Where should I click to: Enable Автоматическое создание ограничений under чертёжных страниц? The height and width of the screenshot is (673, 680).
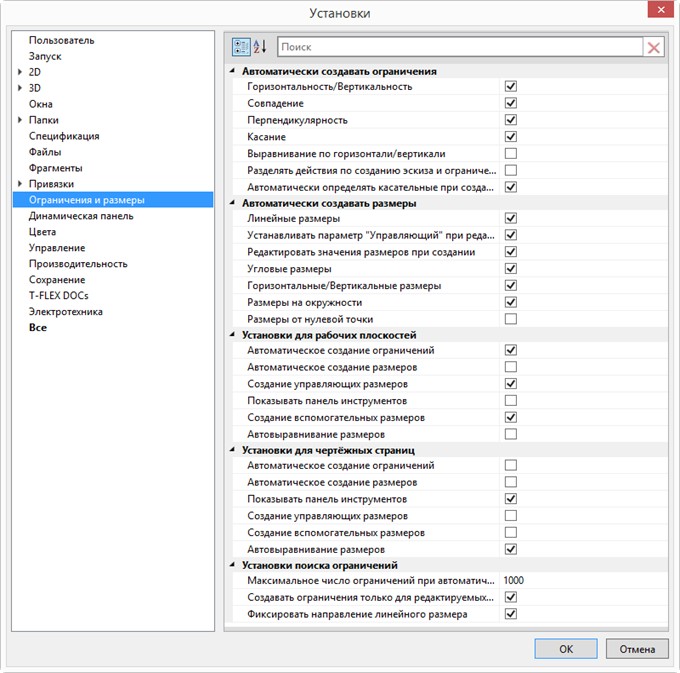pyautogui.click(x=511, y=465)
